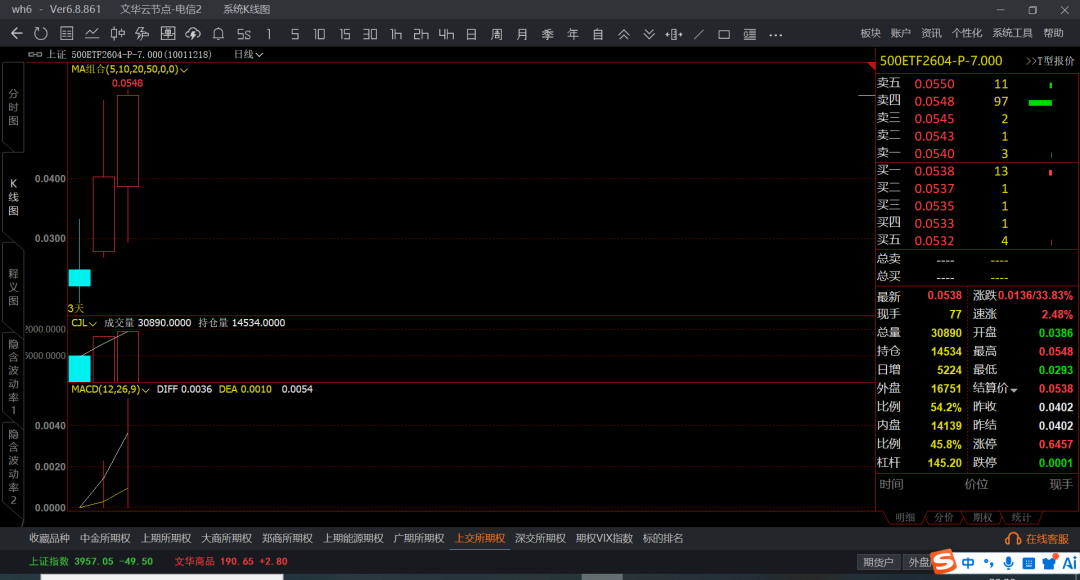Open the more options ellipsis menu

776,34
